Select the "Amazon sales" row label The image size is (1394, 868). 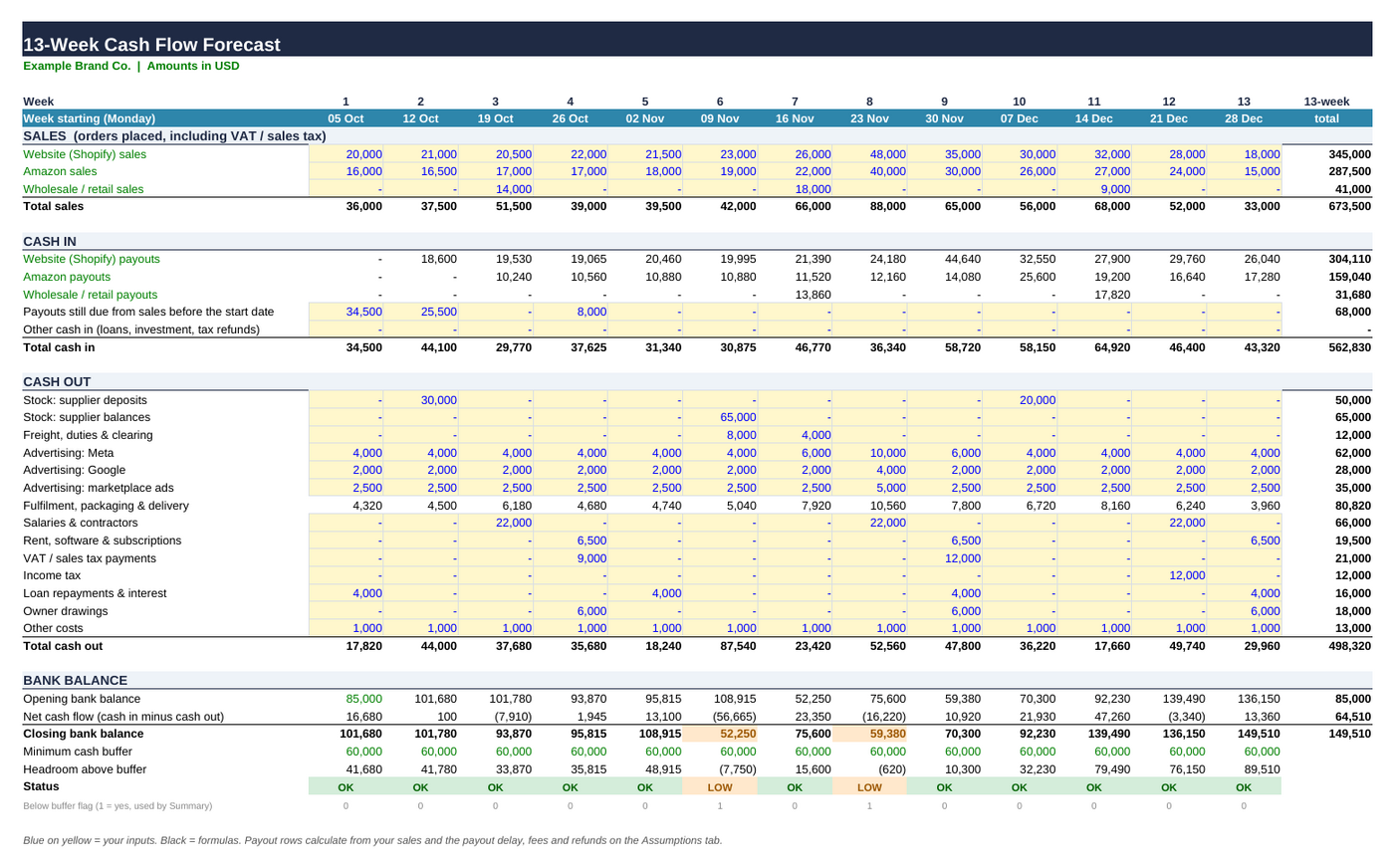[x=60, y=171]
